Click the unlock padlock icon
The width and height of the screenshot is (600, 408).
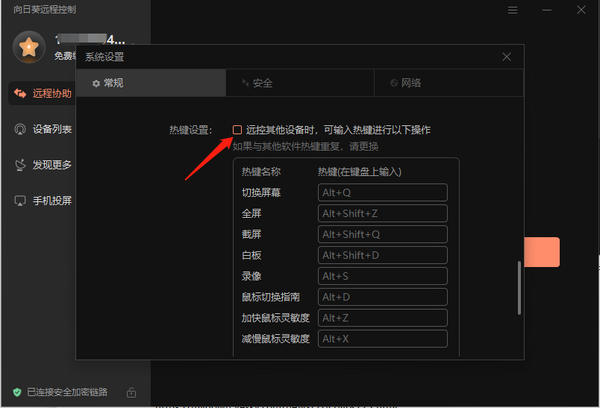[x=131, y=392]
